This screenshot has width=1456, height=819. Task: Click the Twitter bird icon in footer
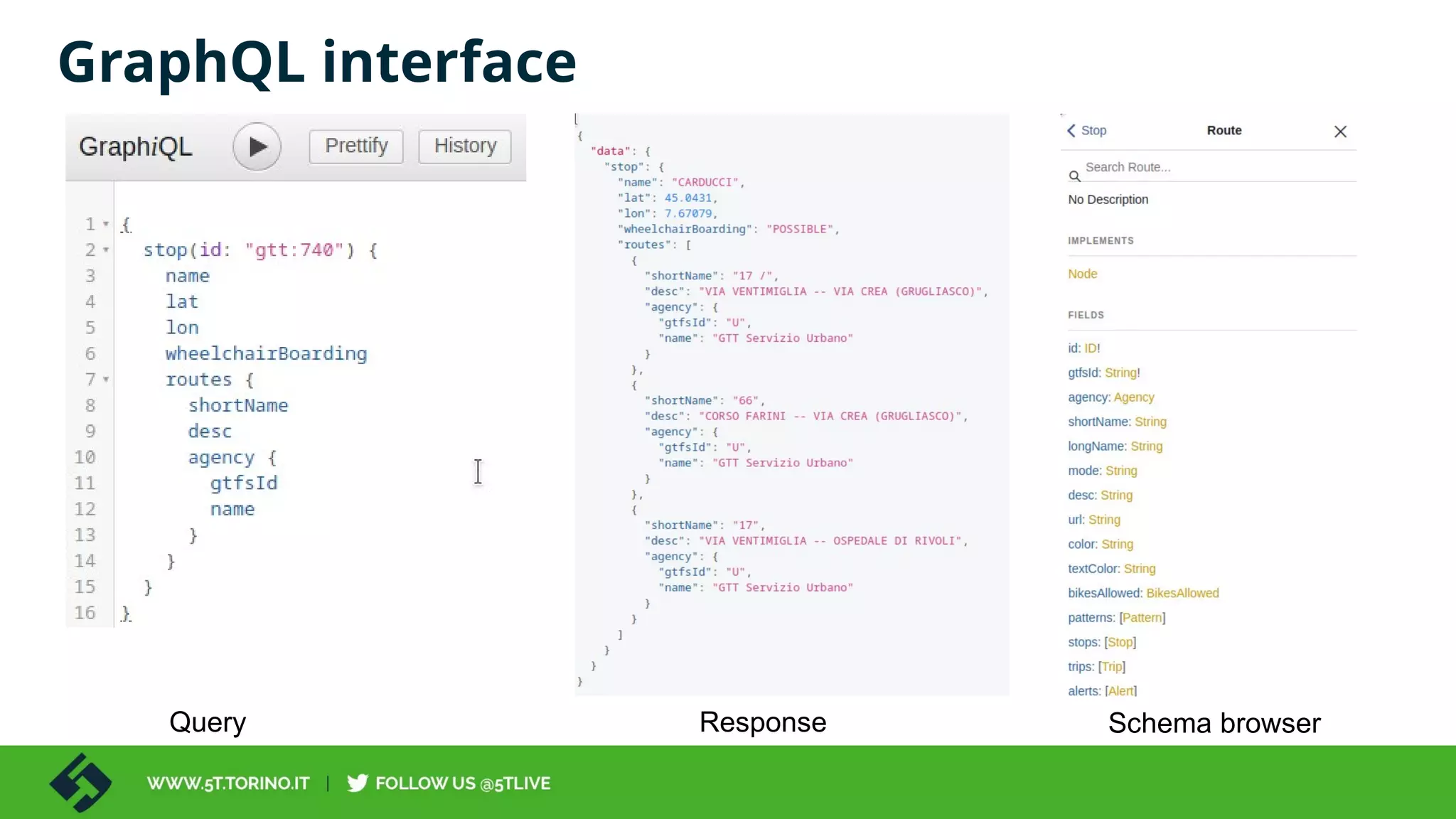pos(357,783)
